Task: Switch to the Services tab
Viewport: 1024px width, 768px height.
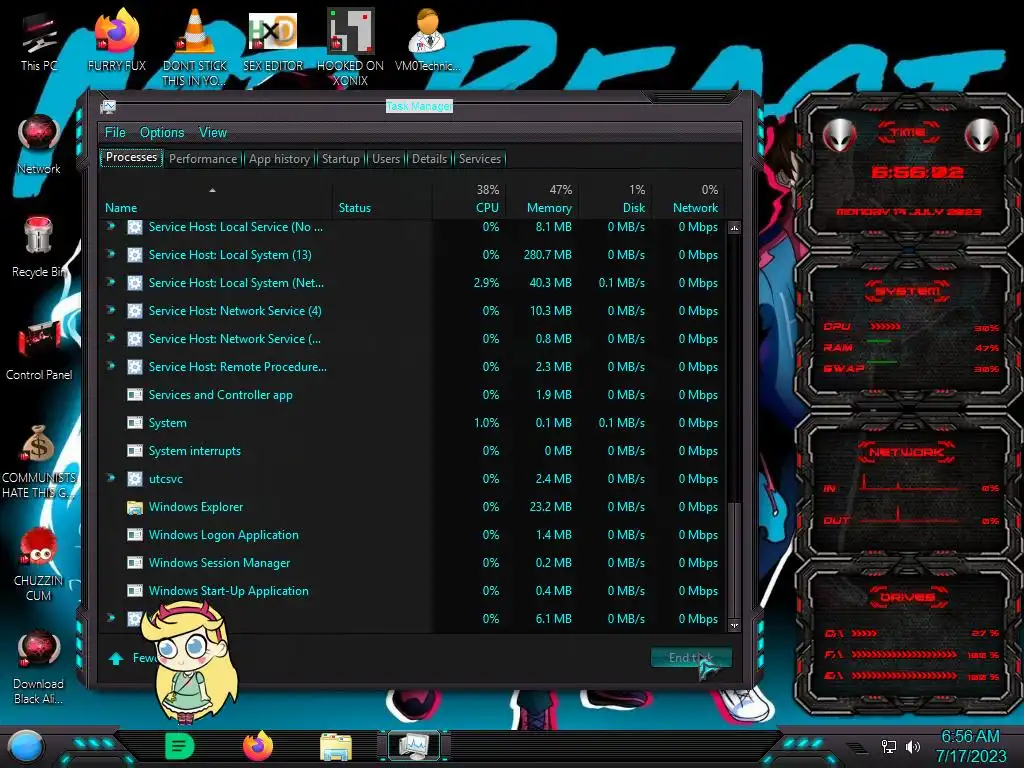Action: click(x=480, y=159)
